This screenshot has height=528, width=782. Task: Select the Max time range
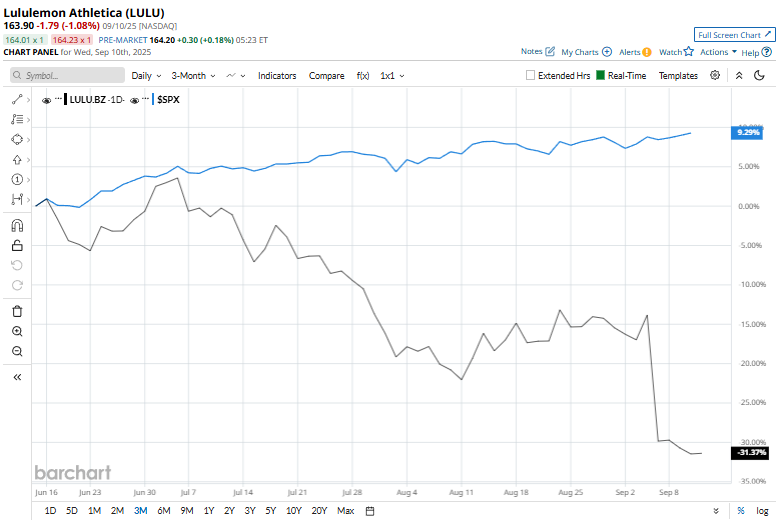pos(345,511)
